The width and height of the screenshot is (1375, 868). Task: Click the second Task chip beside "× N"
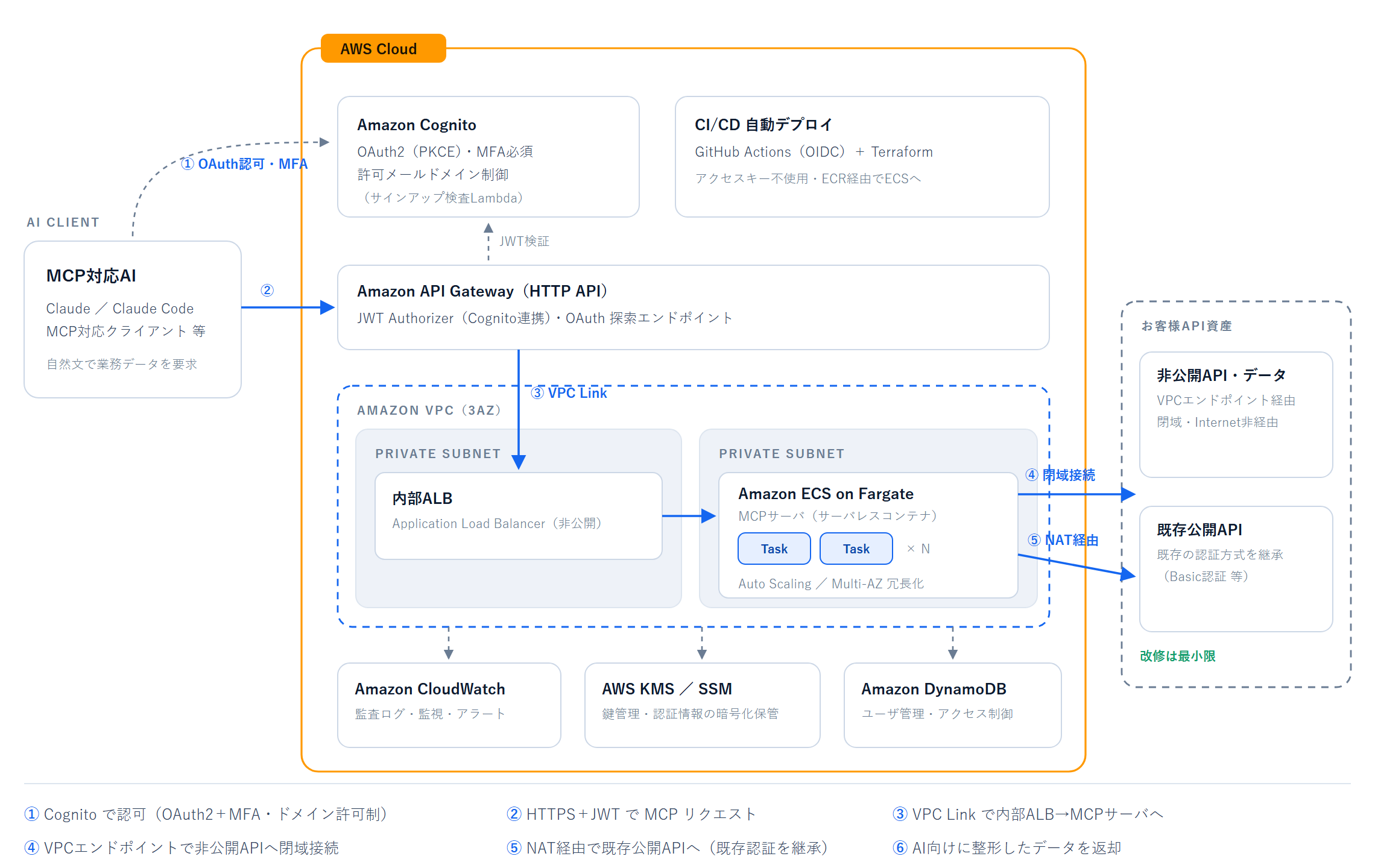click(x=856, y=549)
